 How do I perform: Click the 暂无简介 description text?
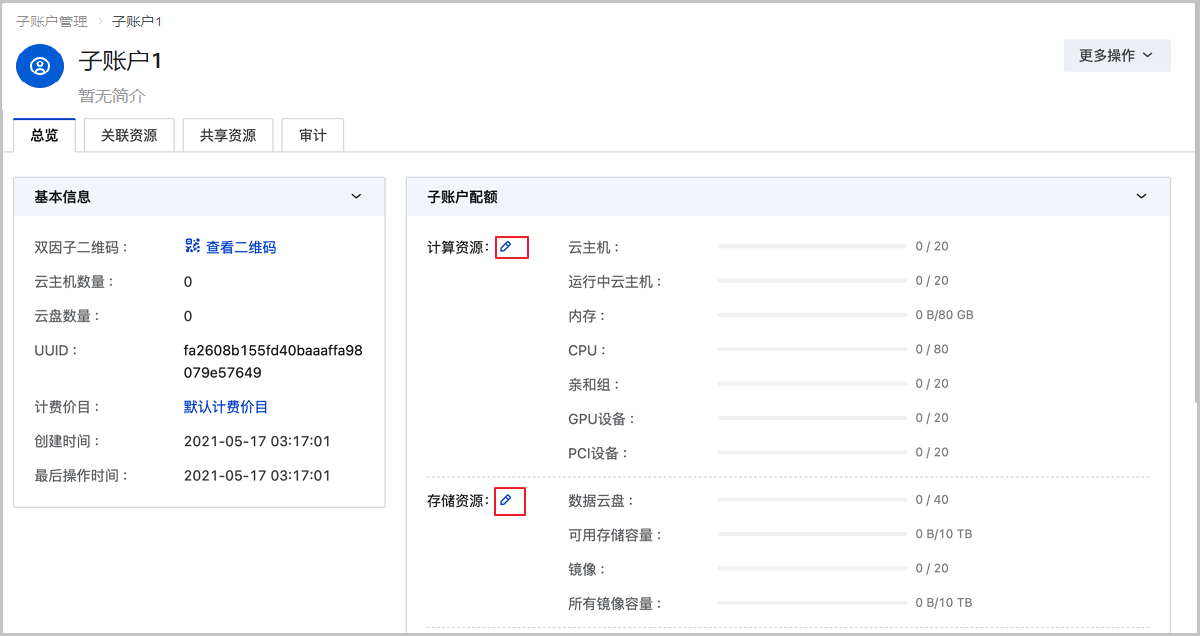[x=112, y=96]
